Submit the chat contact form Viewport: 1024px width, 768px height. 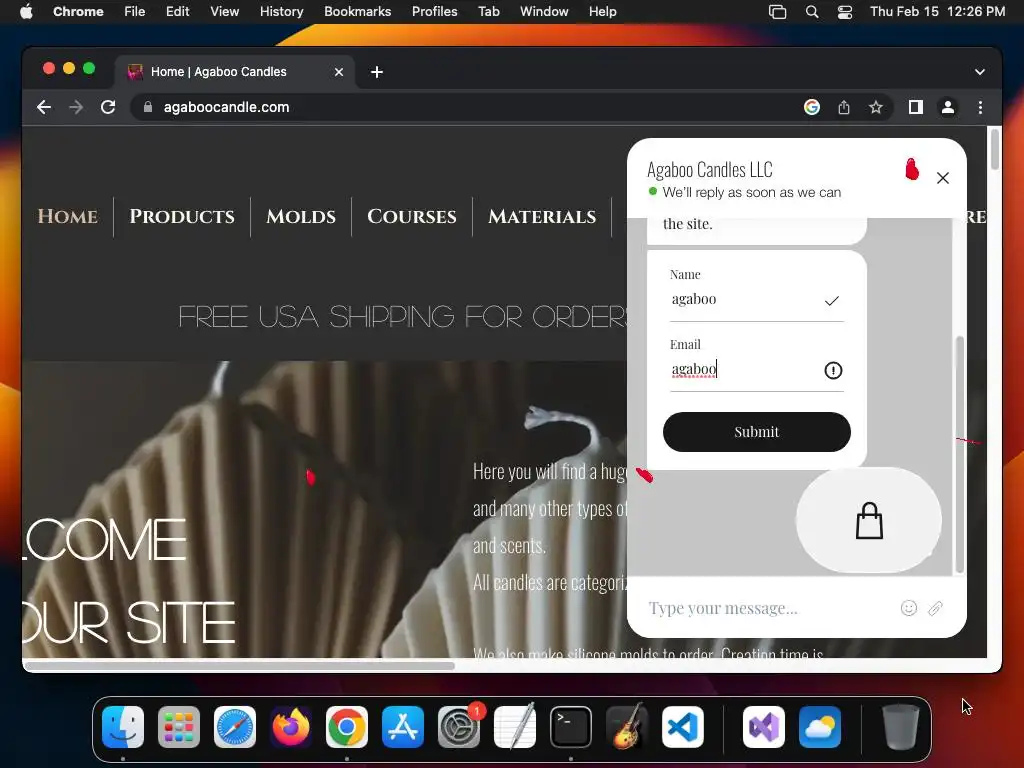(756, 432)
